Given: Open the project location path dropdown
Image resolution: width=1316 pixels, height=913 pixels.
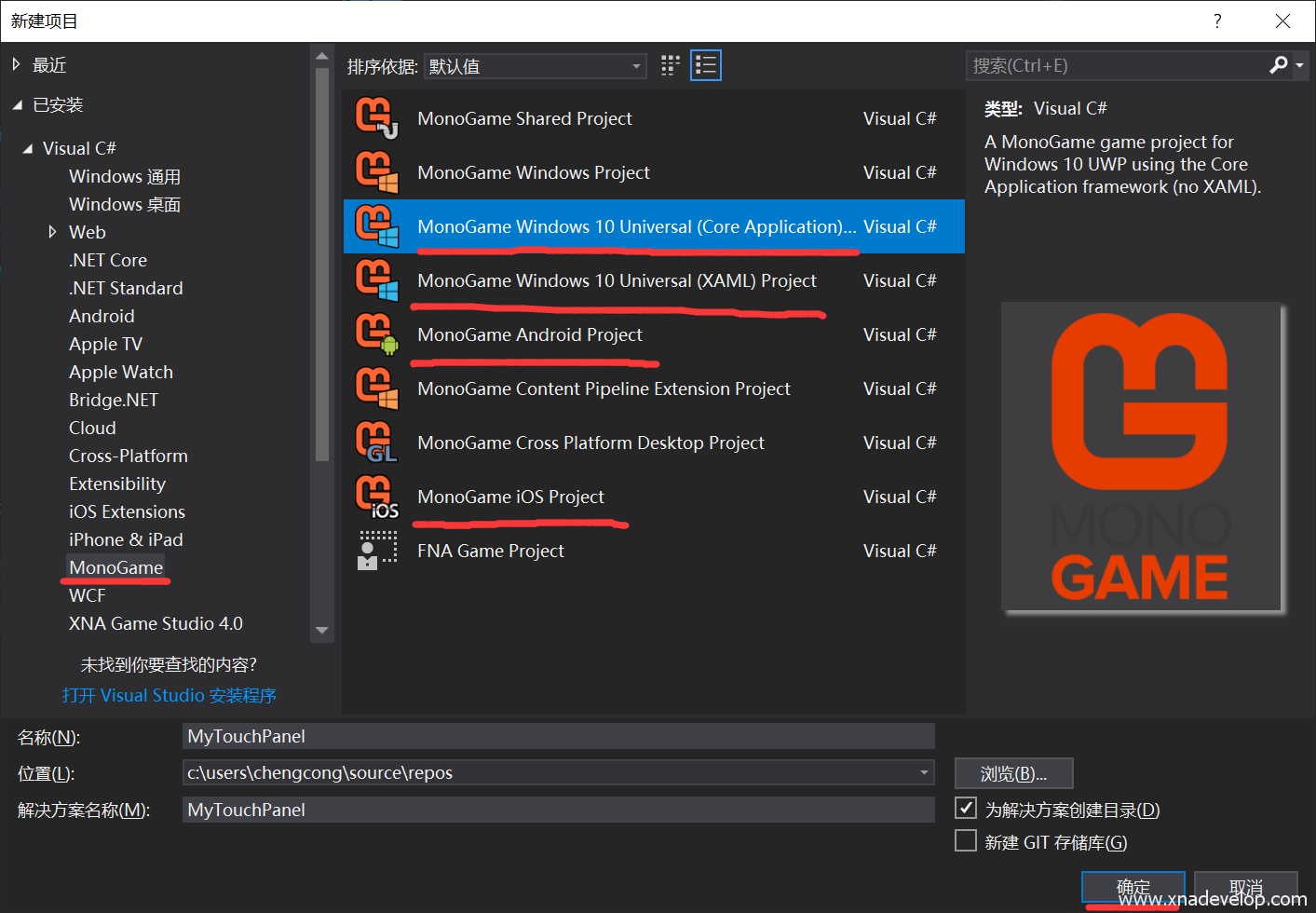Looking at the screenshot, I should point(924,772).
